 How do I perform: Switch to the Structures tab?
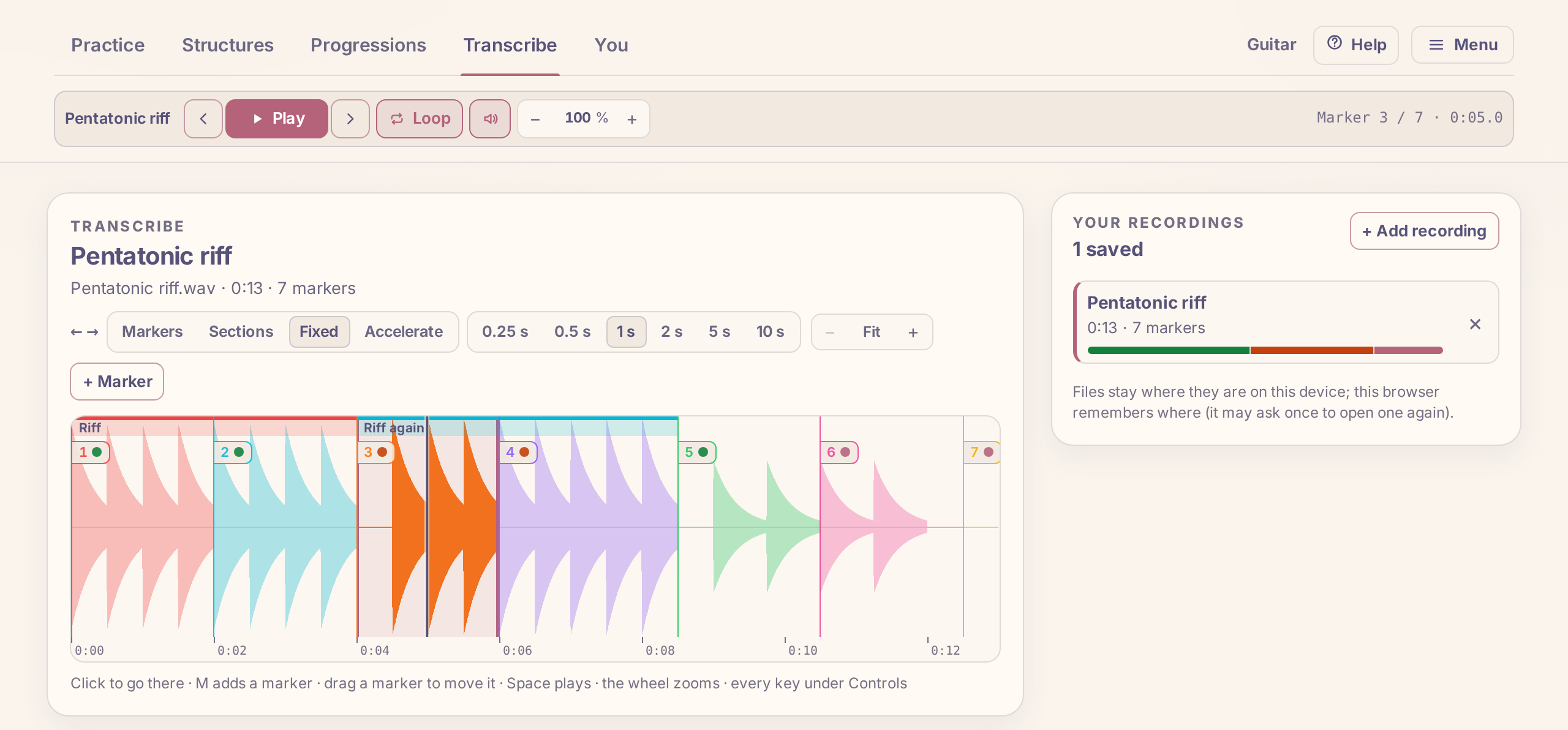click(228, 45)
